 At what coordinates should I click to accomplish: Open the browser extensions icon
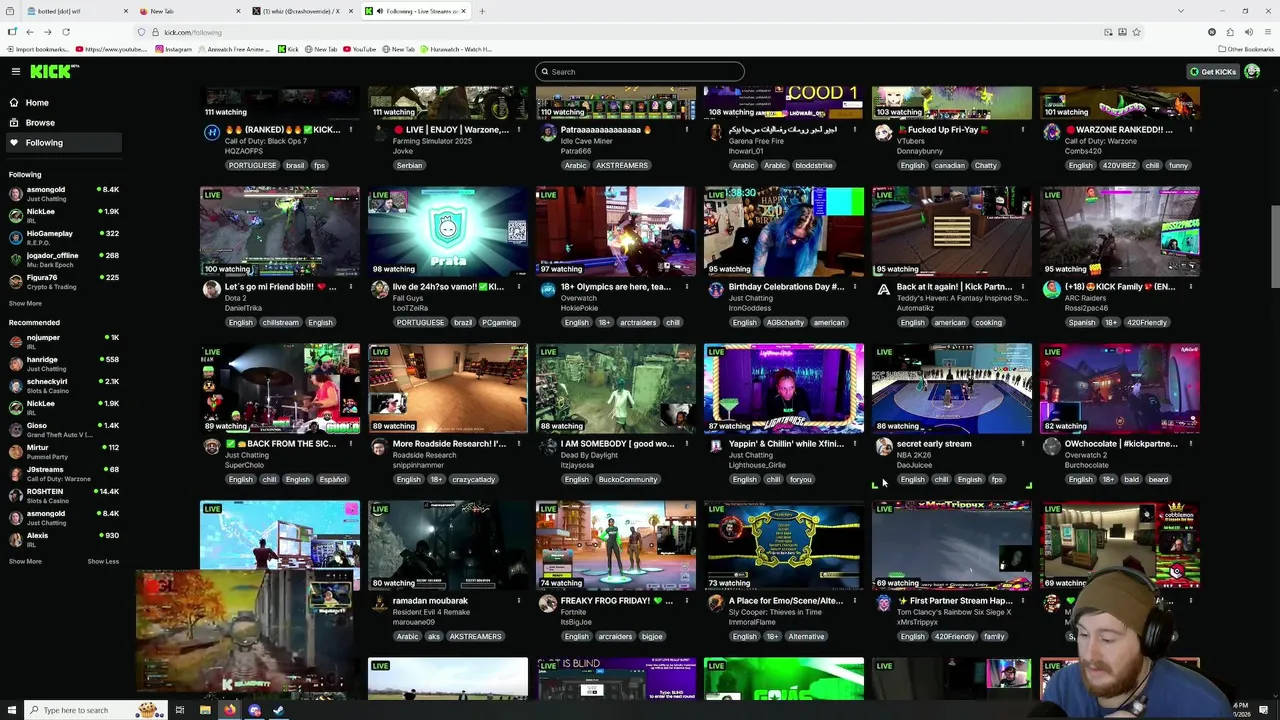[1230, 32]
